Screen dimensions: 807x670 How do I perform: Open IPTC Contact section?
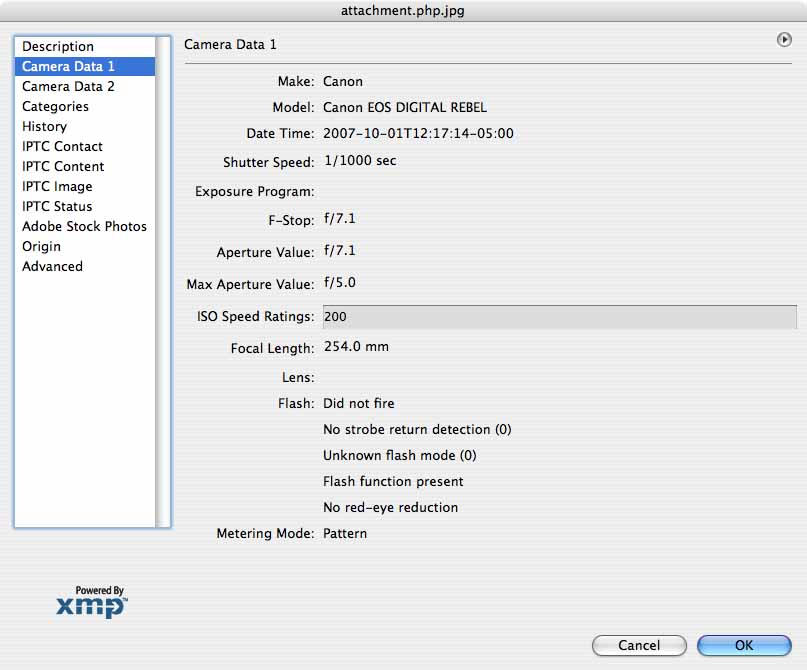coord(62,146)
